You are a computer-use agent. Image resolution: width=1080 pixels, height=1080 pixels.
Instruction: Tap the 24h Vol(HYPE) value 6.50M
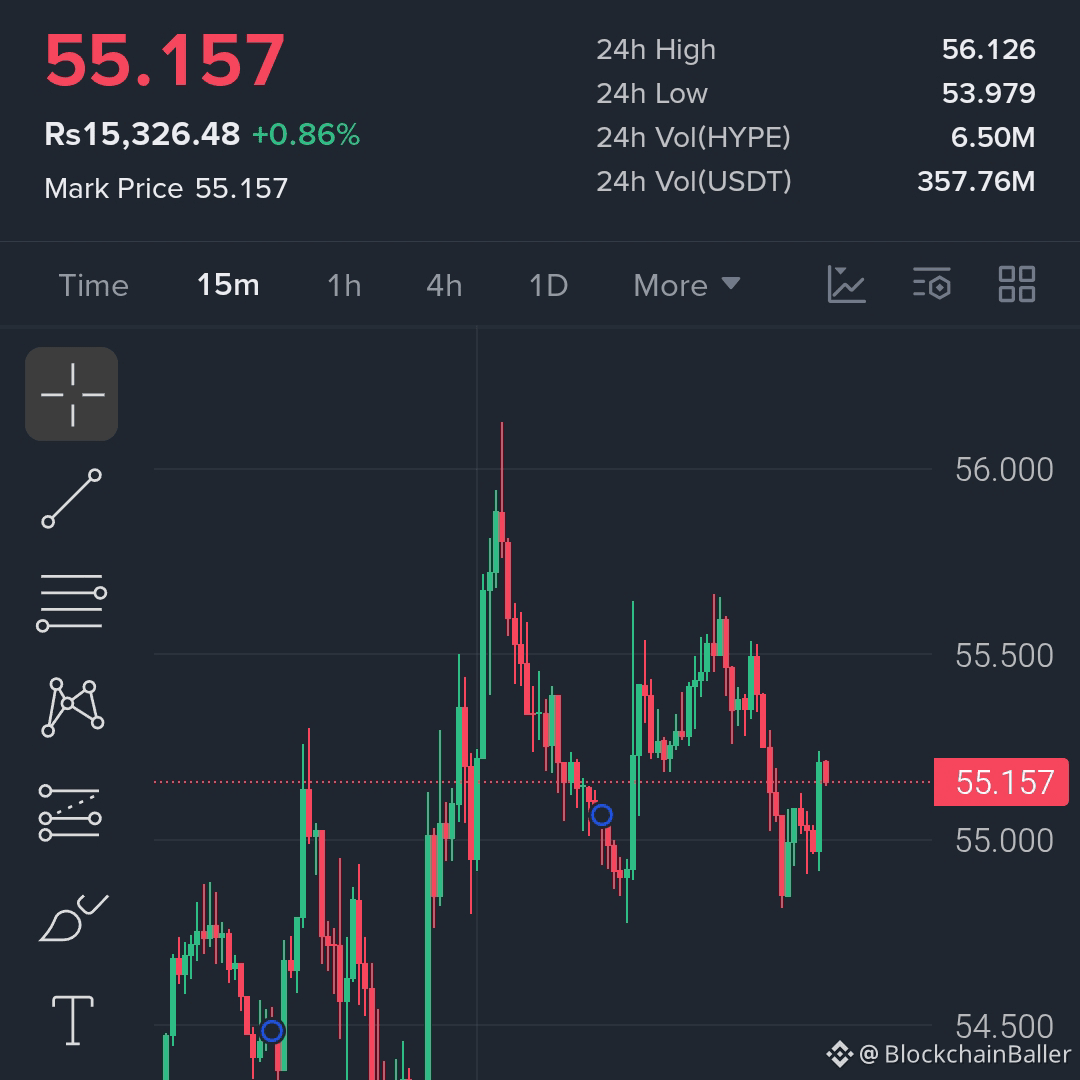coord(993,137)
